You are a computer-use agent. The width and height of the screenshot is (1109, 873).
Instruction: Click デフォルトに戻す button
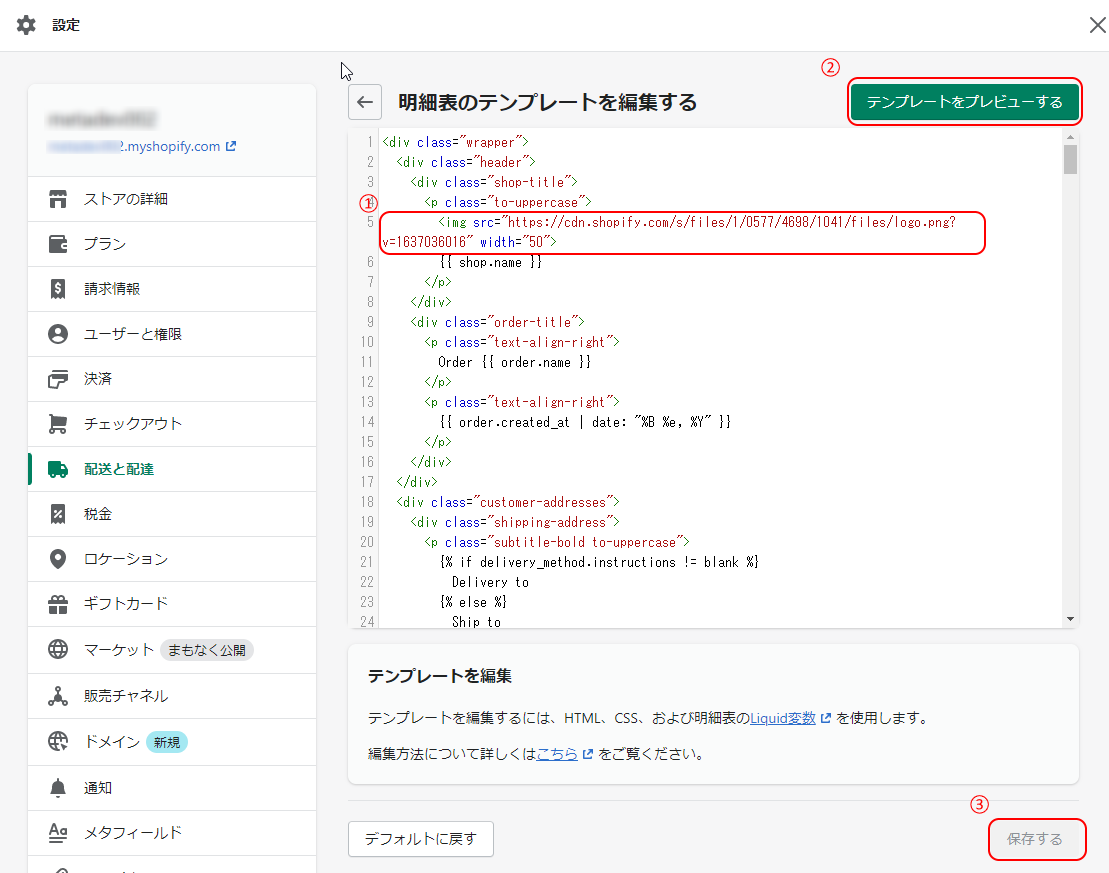pos(421,839)
